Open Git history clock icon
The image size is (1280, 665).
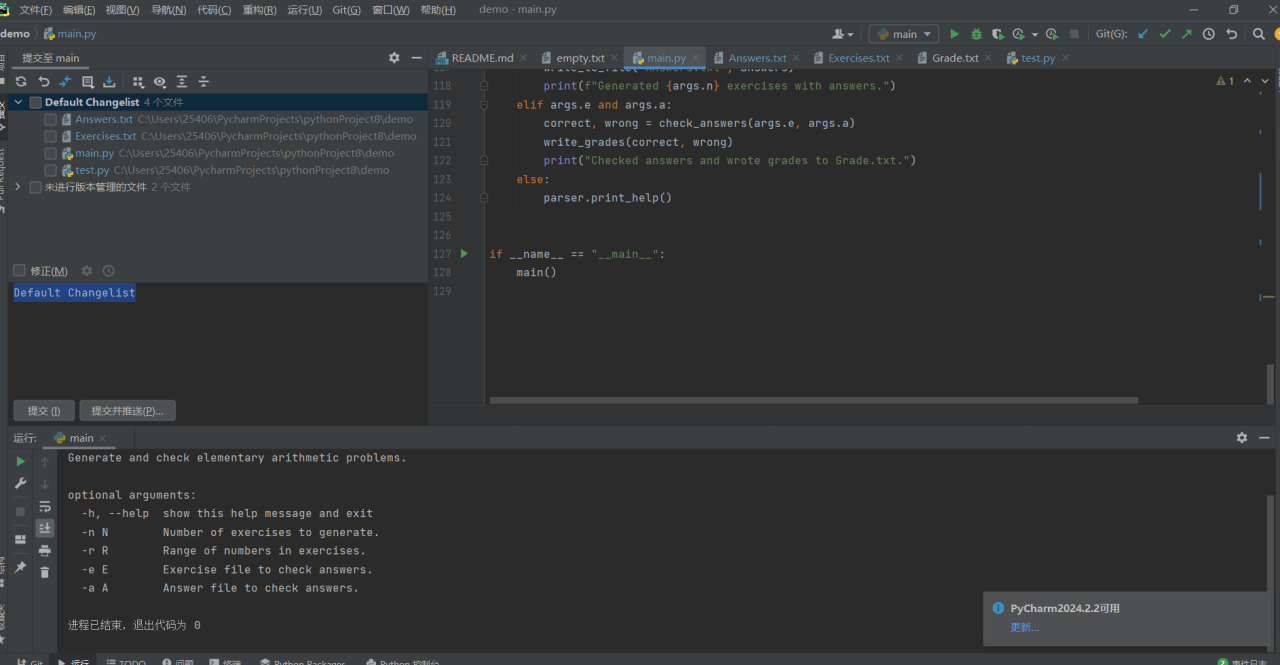1208,34
